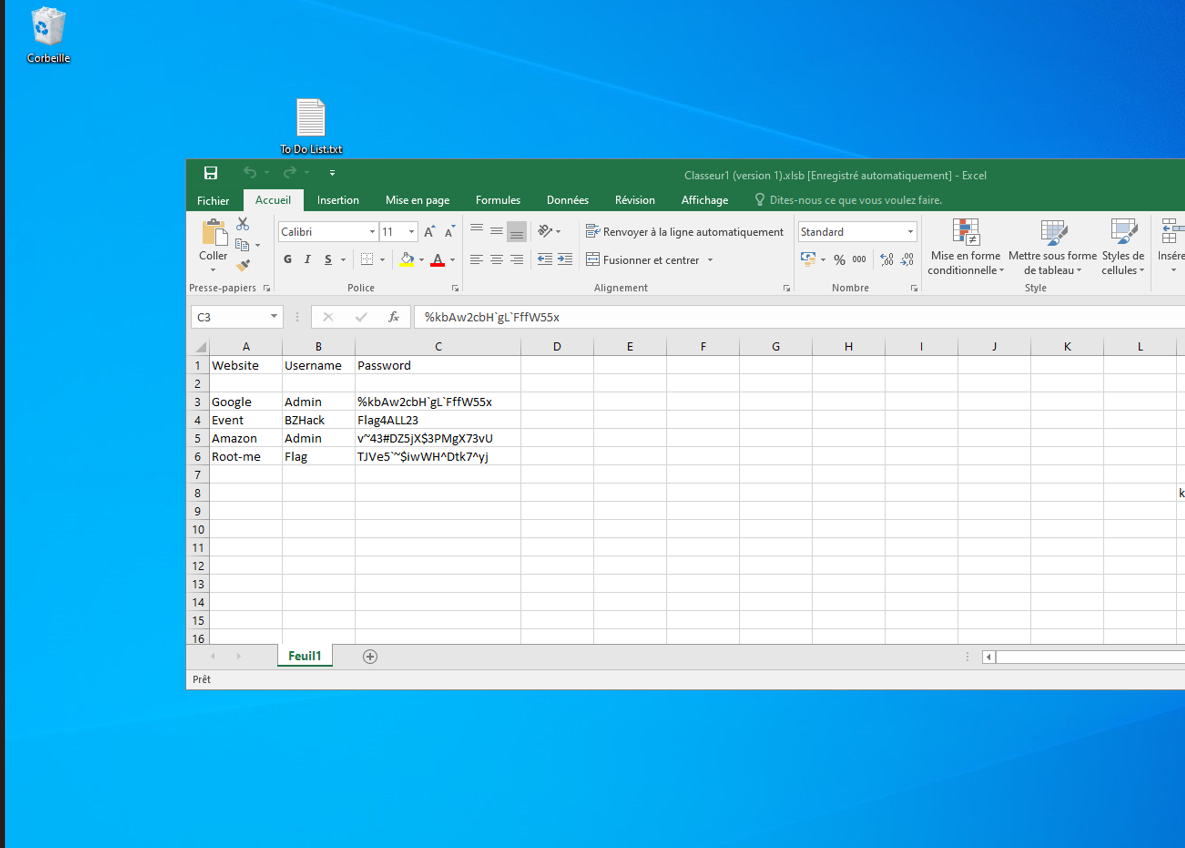Screen dimensions: 1185x848
Task: Select bottom vertical alignment icon
Action: point(517,231)
